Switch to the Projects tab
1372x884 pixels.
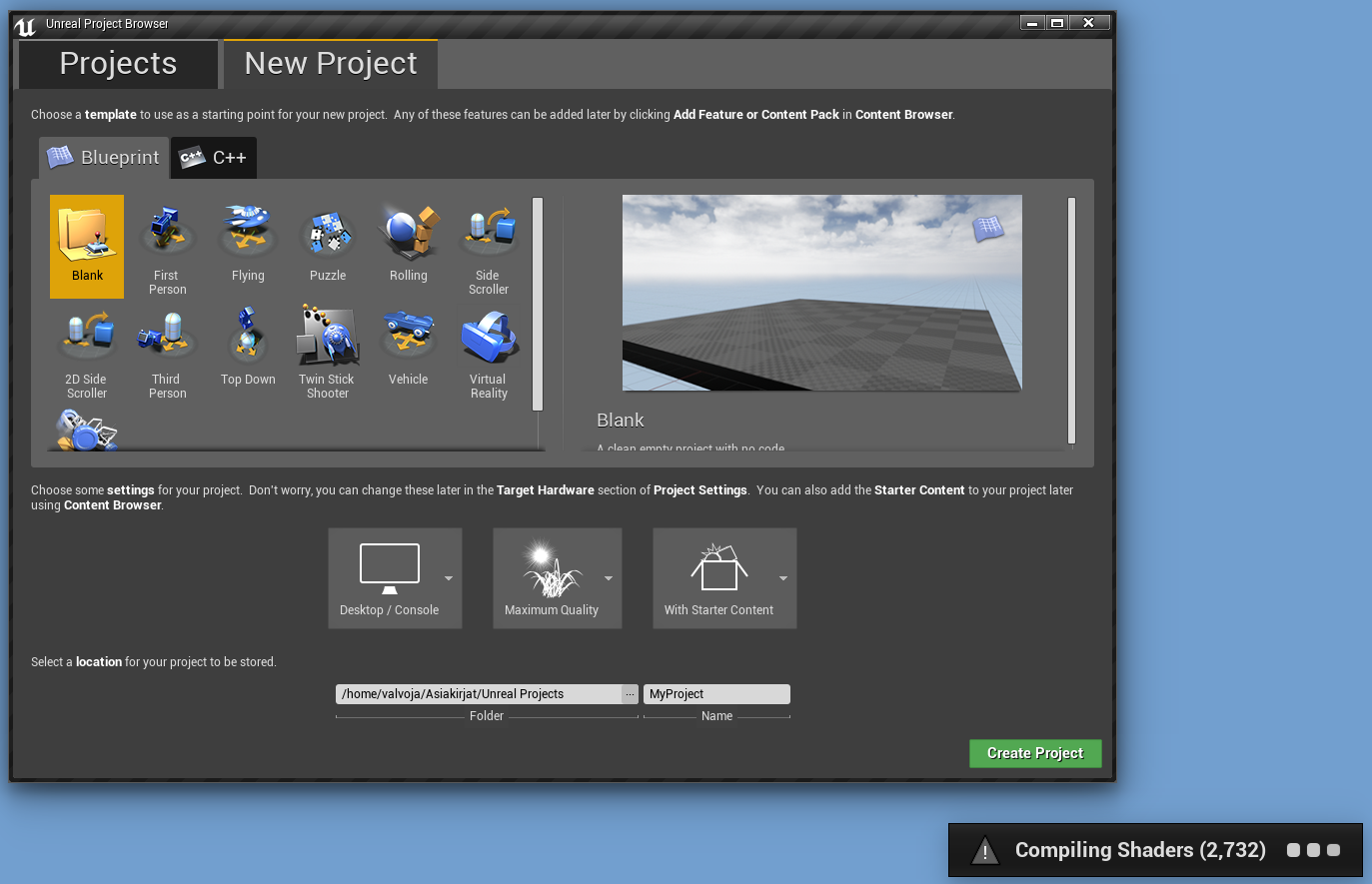(118, 64)
